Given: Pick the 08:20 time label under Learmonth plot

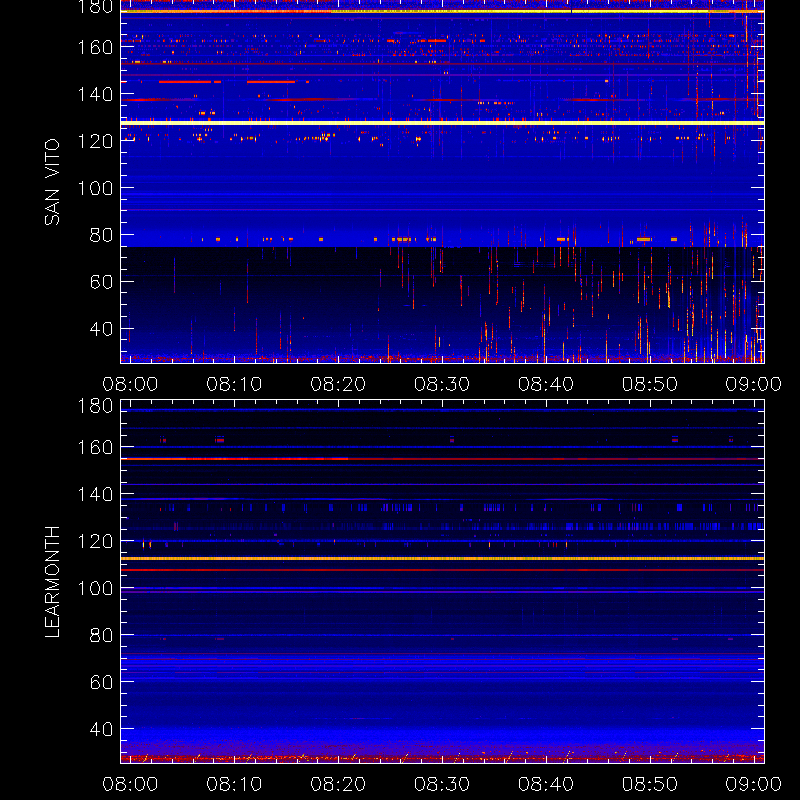Looking at the screenshot, I should click(338, 784).
